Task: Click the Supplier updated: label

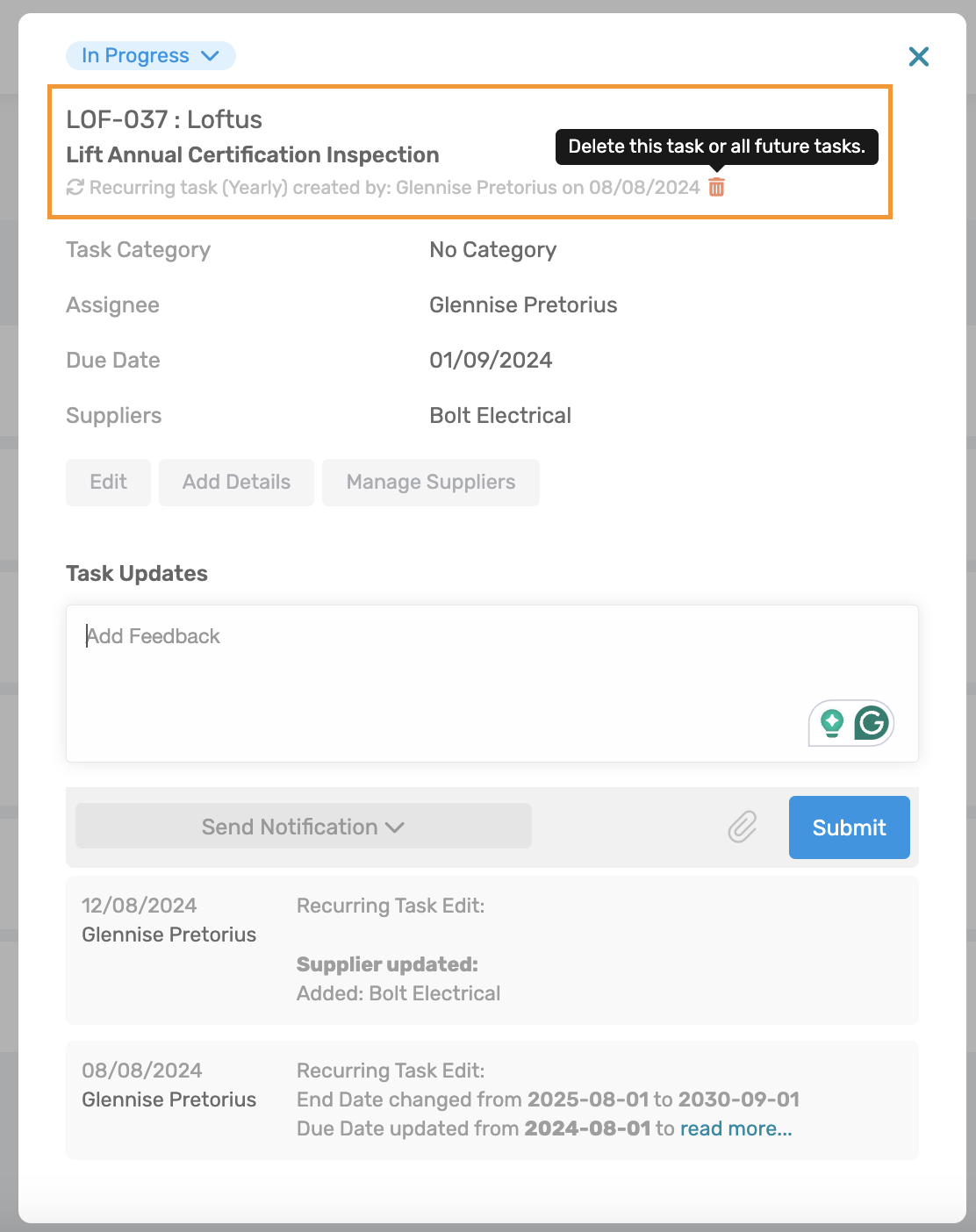Action: pyautogui.click(x=387, y=964)
